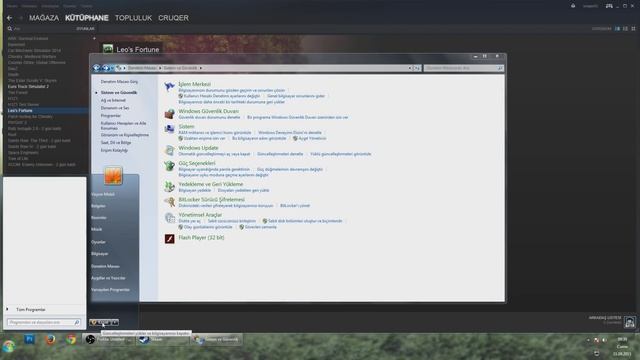Select Euro Truck Simulator 2 in library
This screenshot has width=640, height=360.
[x=28, y=87]
